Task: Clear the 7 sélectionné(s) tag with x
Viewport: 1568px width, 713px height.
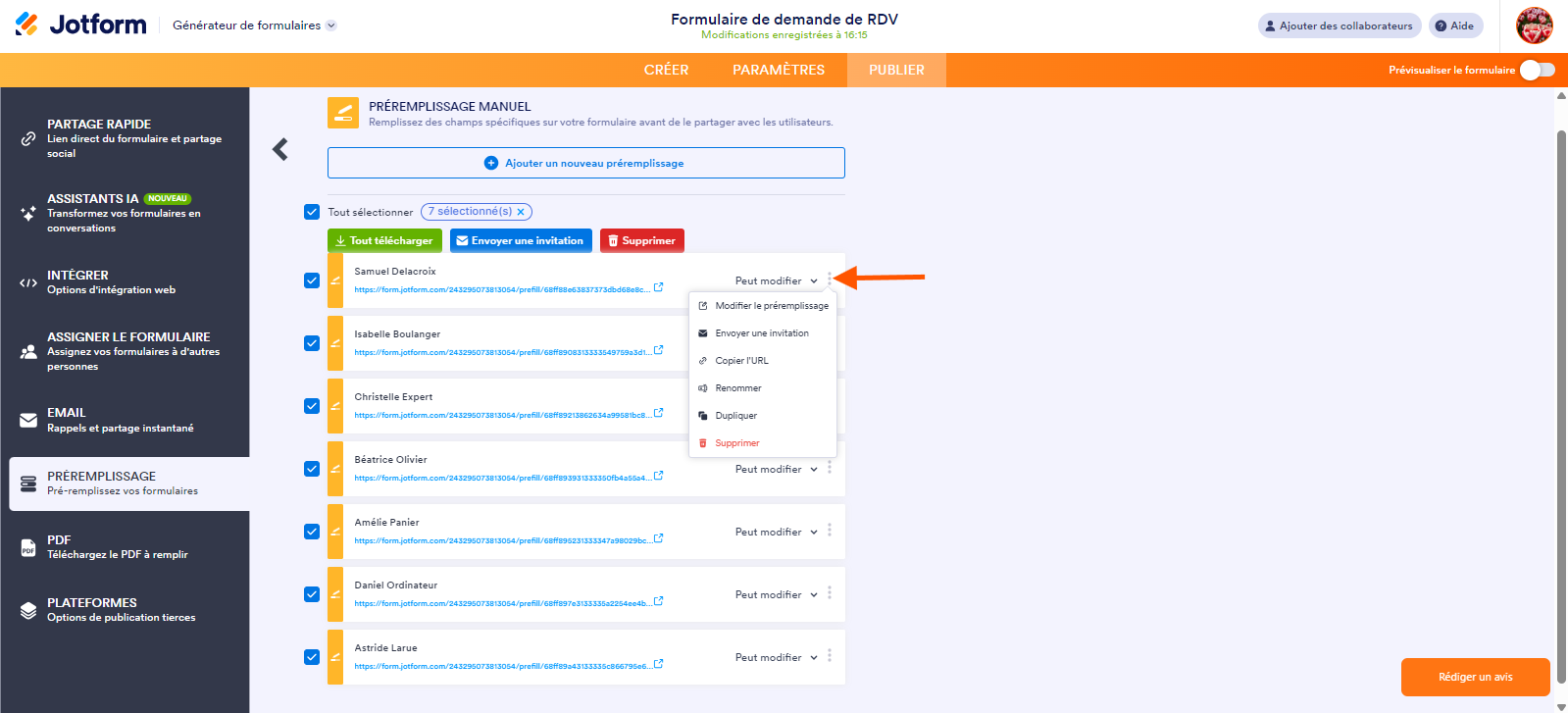Action: click(x=521, y=212)
